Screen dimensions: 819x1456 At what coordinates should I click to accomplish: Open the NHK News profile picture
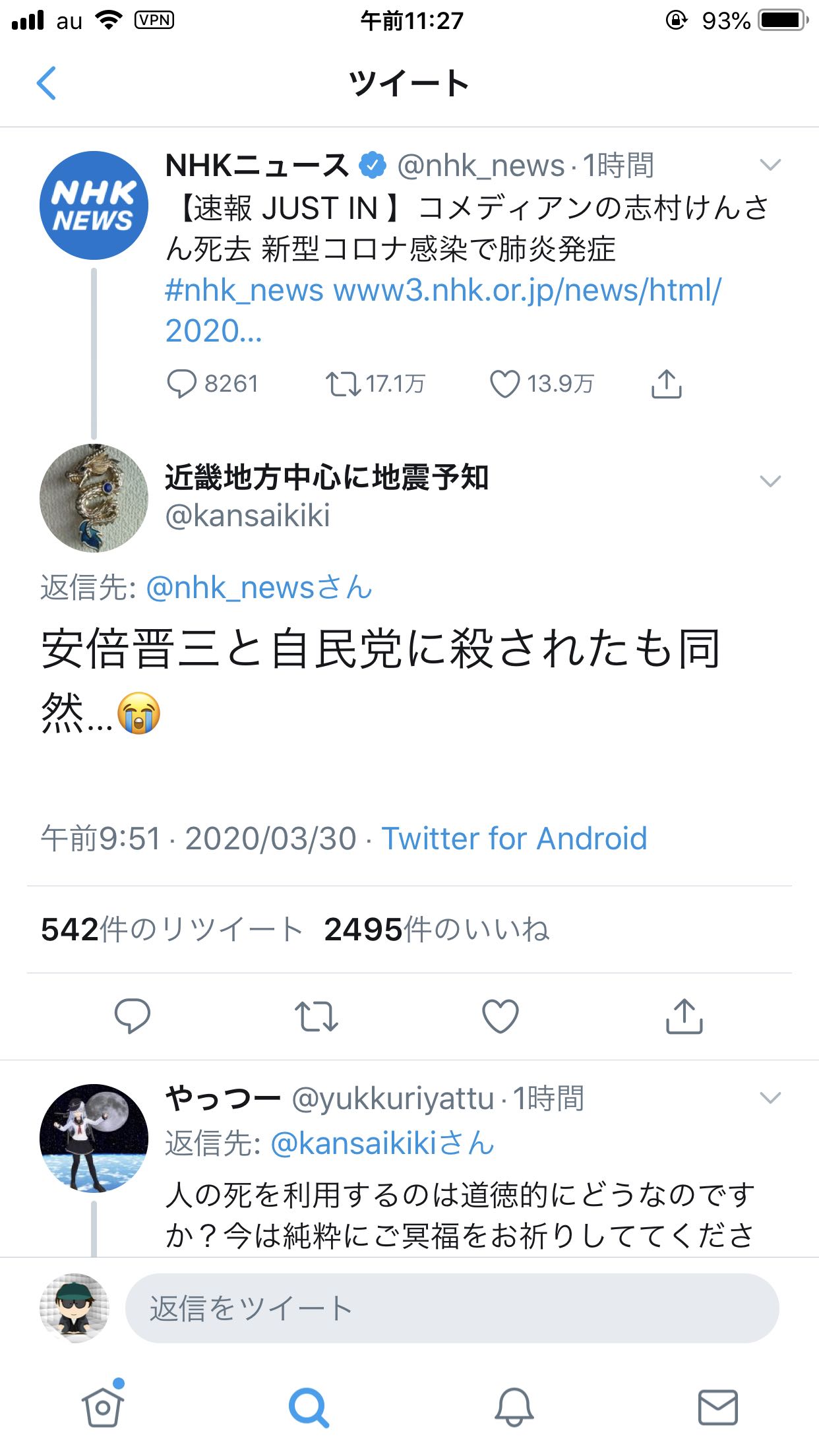[x=94, y=206]
